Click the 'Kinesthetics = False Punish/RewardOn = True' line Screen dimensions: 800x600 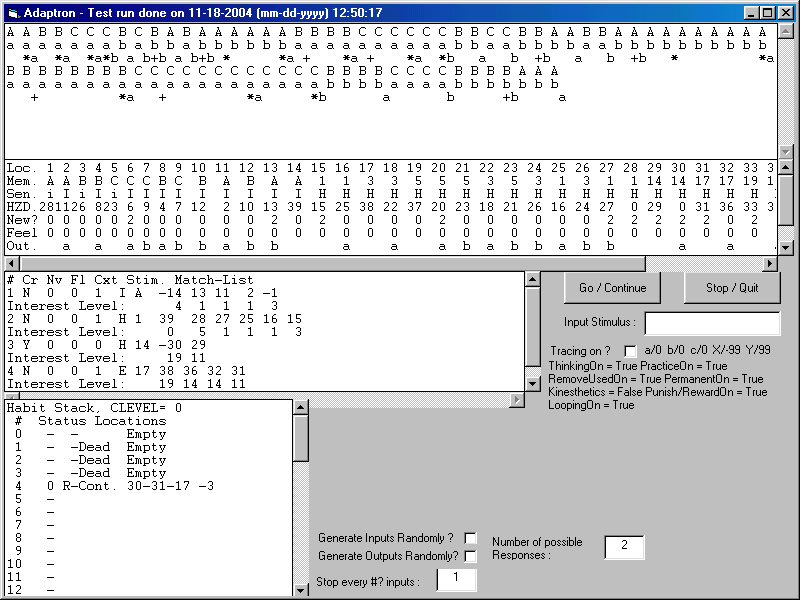[x=658, y=392]
